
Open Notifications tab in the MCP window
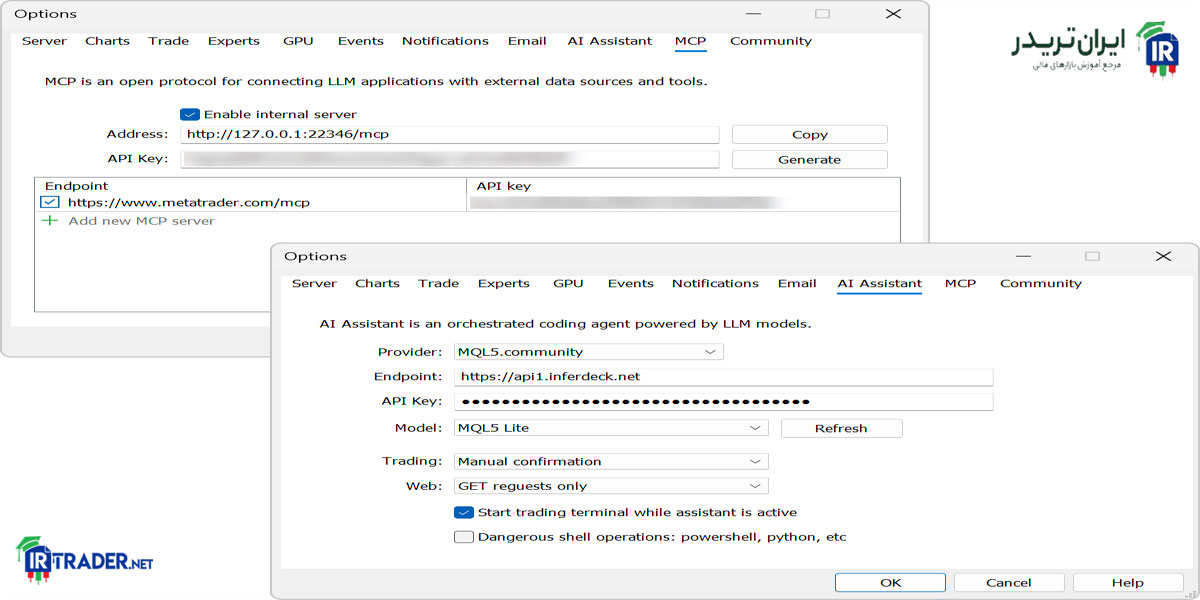click(x=445, y=41)
